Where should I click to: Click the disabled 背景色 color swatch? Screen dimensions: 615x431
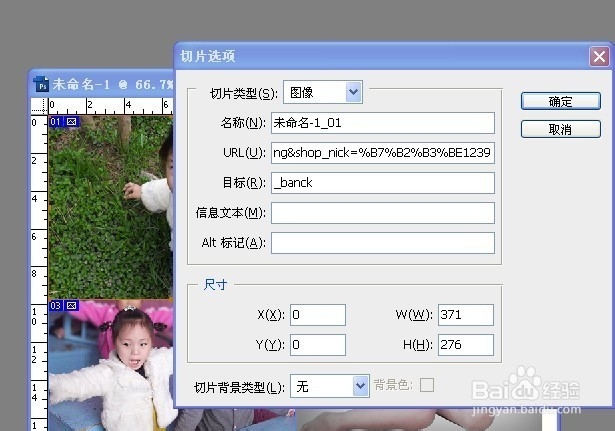click(427, 385)
